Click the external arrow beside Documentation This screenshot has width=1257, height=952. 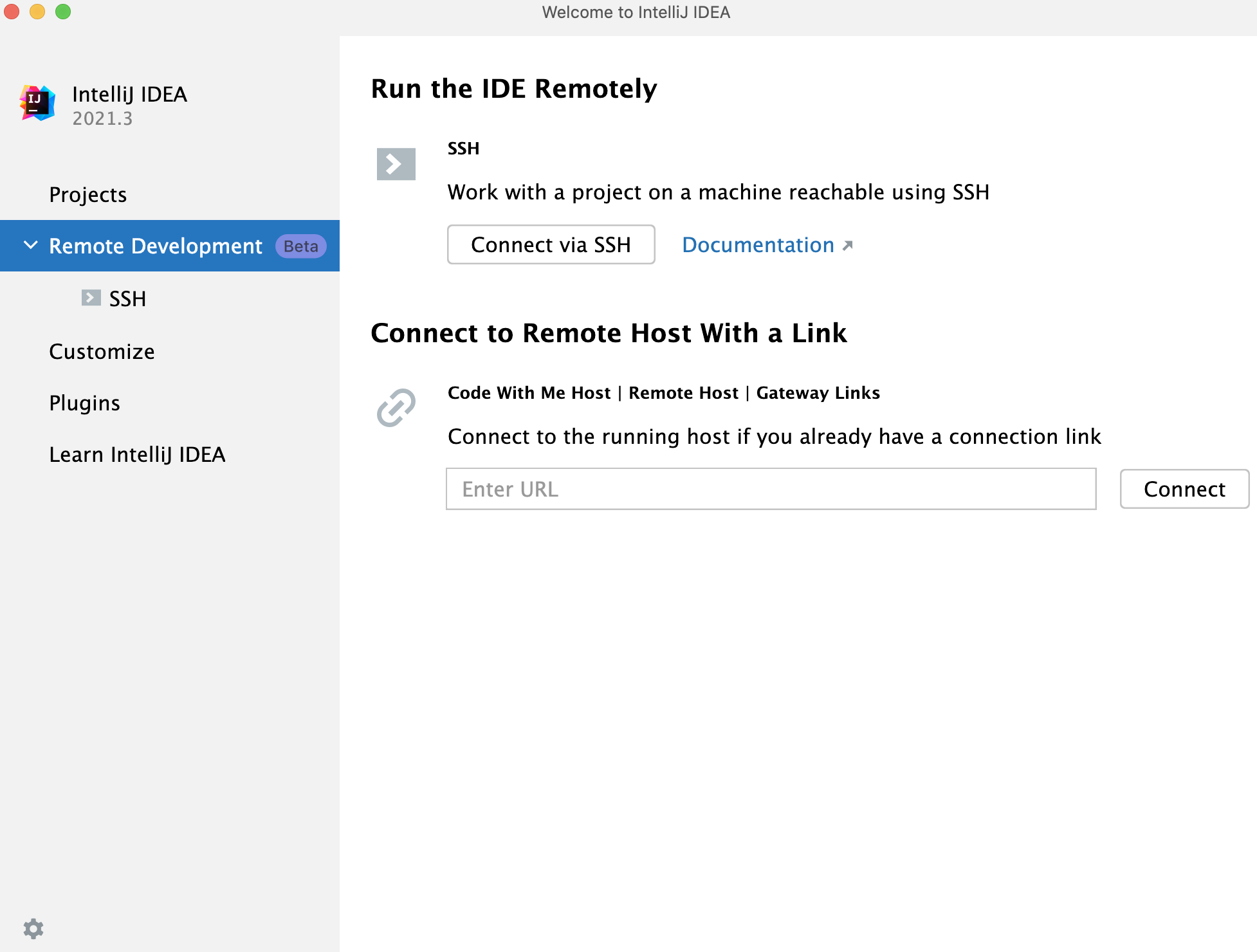(x=848, y=246)
